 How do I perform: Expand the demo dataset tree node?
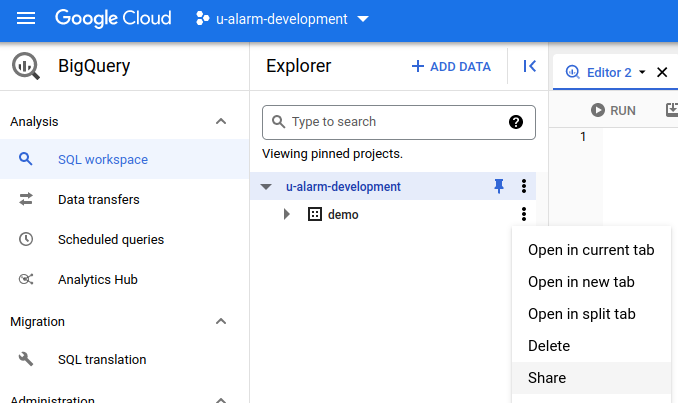pos(287,214)
